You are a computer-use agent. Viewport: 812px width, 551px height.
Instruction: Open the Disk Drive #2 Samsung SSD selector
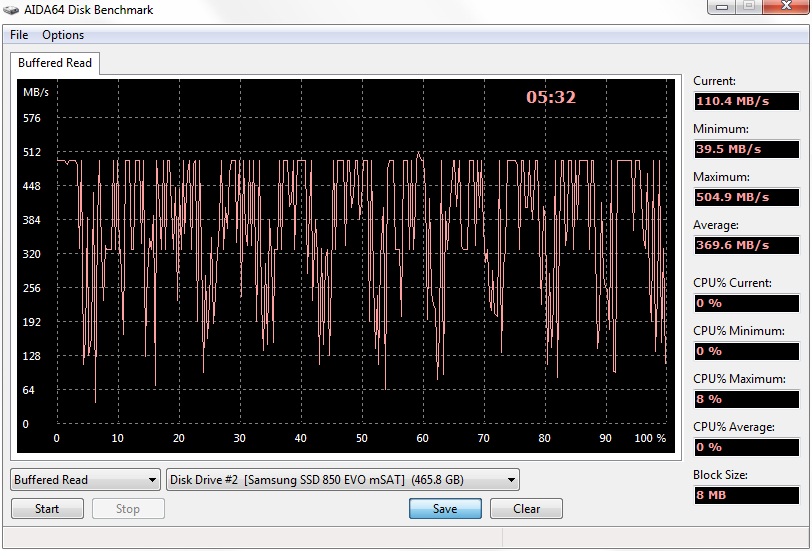coord(343,480)
